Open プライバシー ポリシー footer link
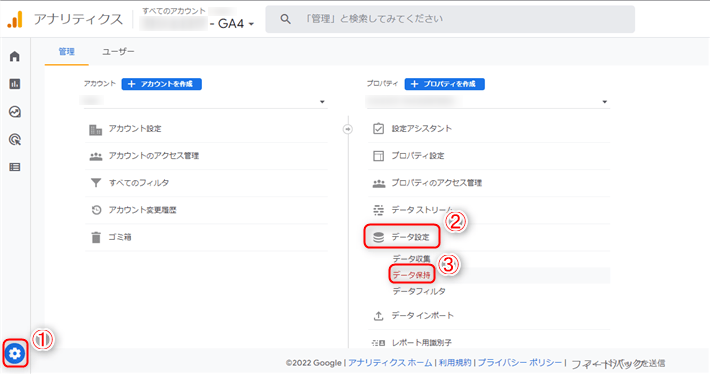Viewport: 710px width, 374px height. (x=520, y=363)
